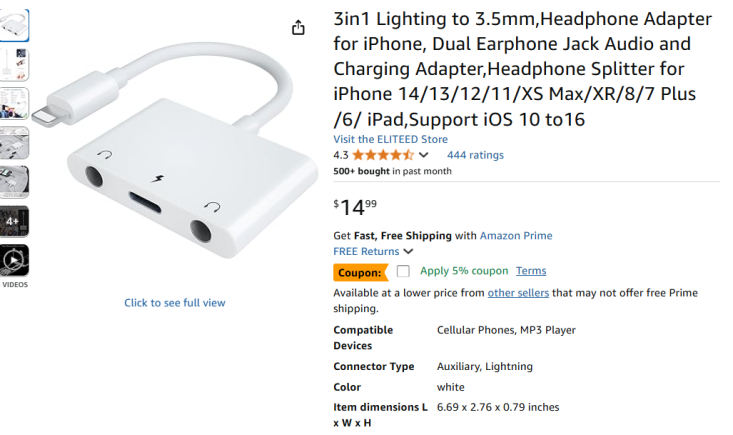The height and width of the screenshot is (435, 733).
Task: Open the 444 ratings link
Action: [475, 155]
